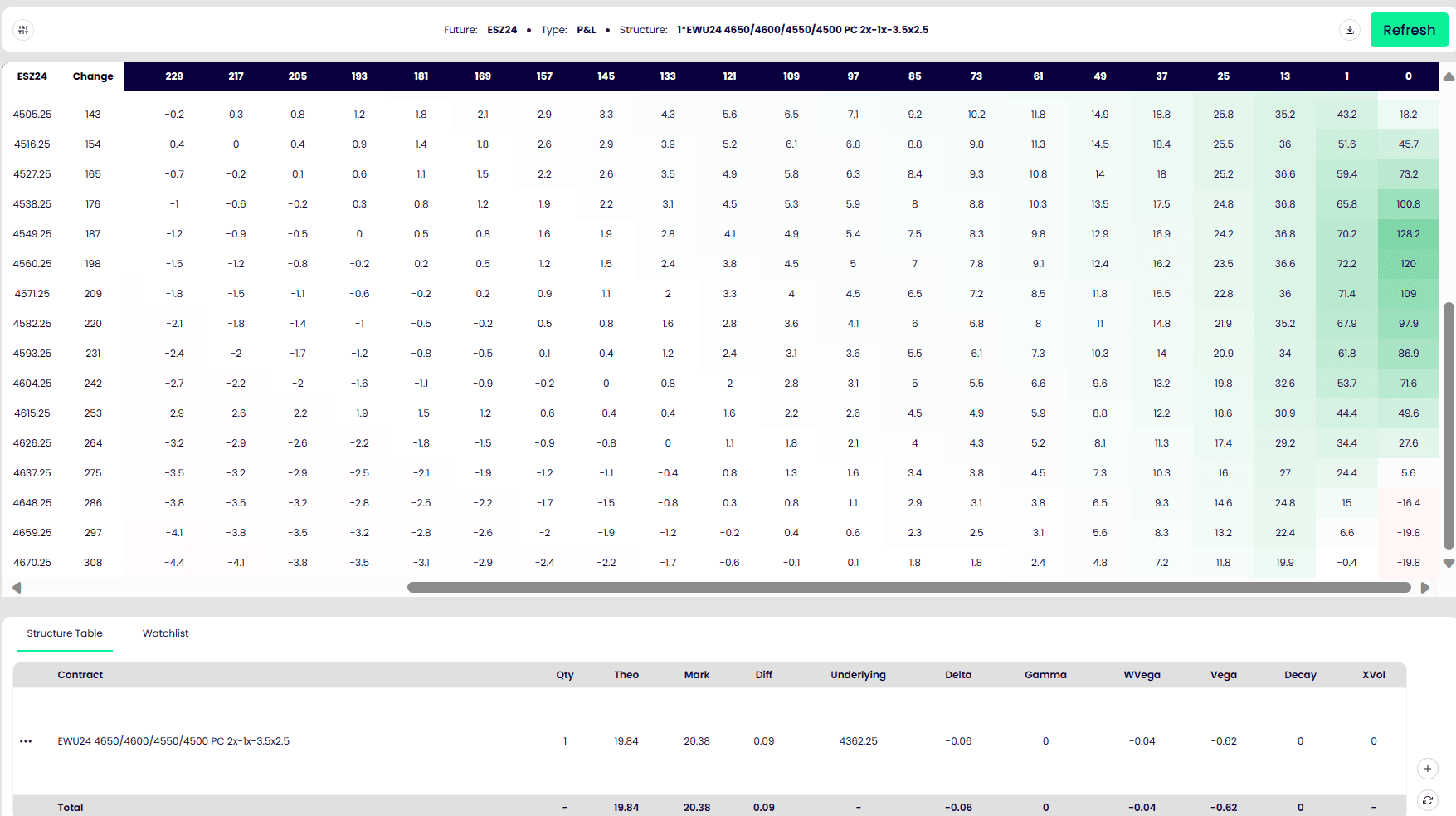Click the download export icon
The image size is (1456, 816).
[1350, 30]
